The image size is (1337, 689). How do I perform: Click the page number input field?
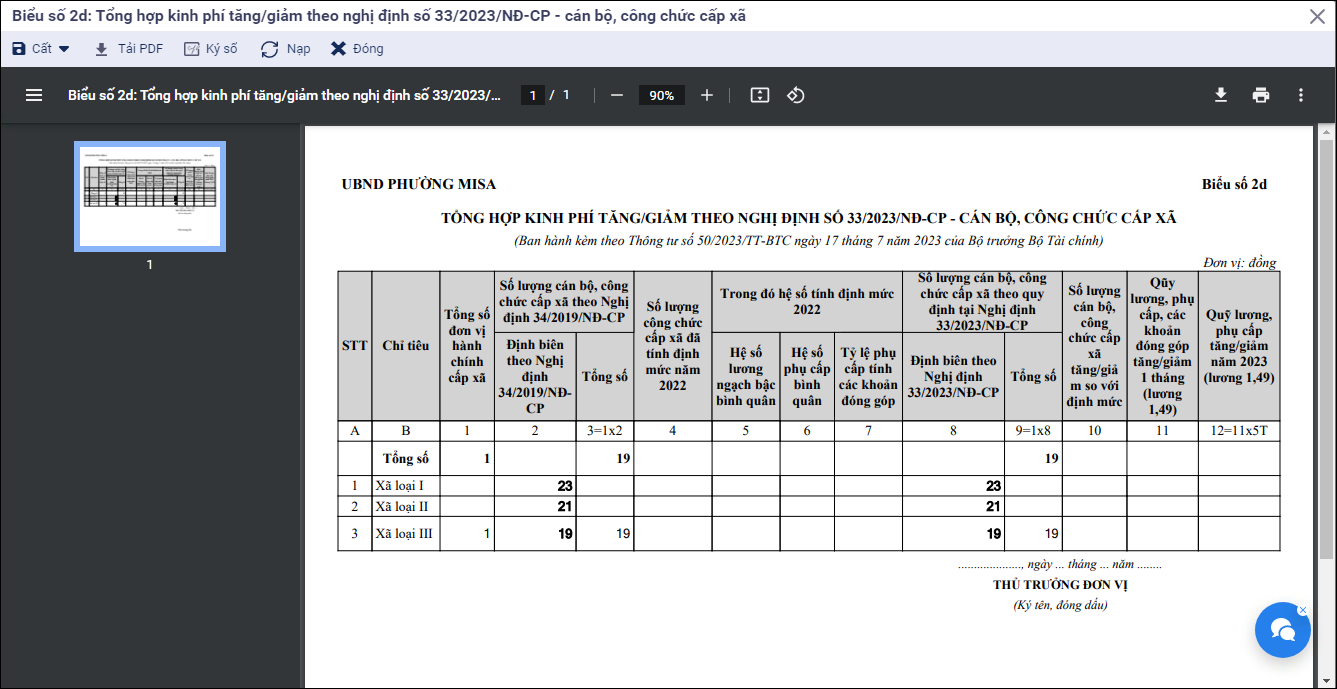pyautogui.click(x=533, y=95)
